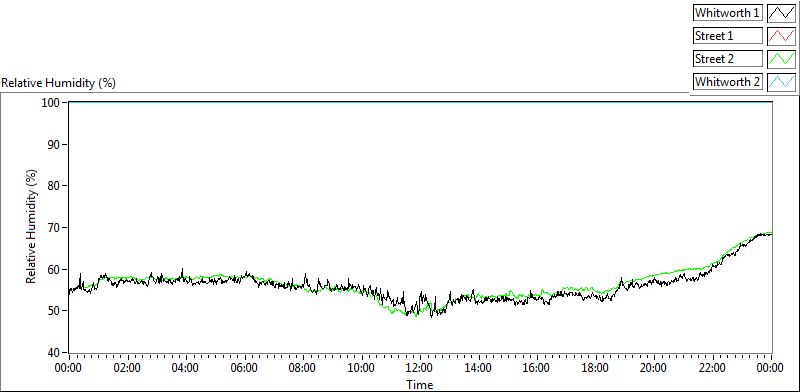Image resolution: width=800 pixels, height=392 pixels.
Task: Click the Time x-axis title
Action: point(419,384)
